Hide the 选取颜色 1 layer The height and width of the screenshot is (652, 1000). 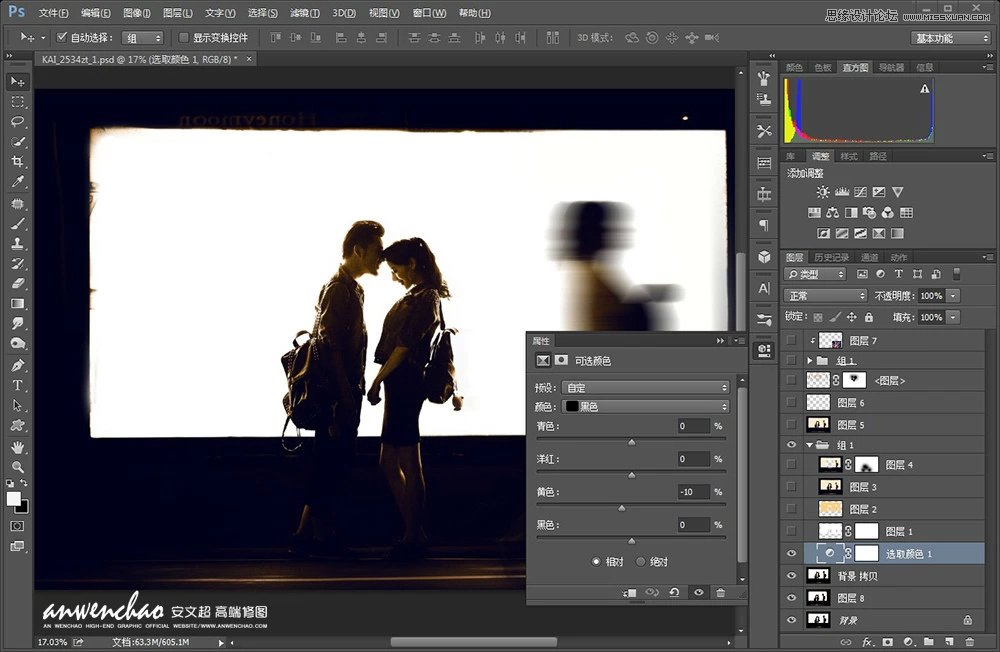(x=791, y=554)
